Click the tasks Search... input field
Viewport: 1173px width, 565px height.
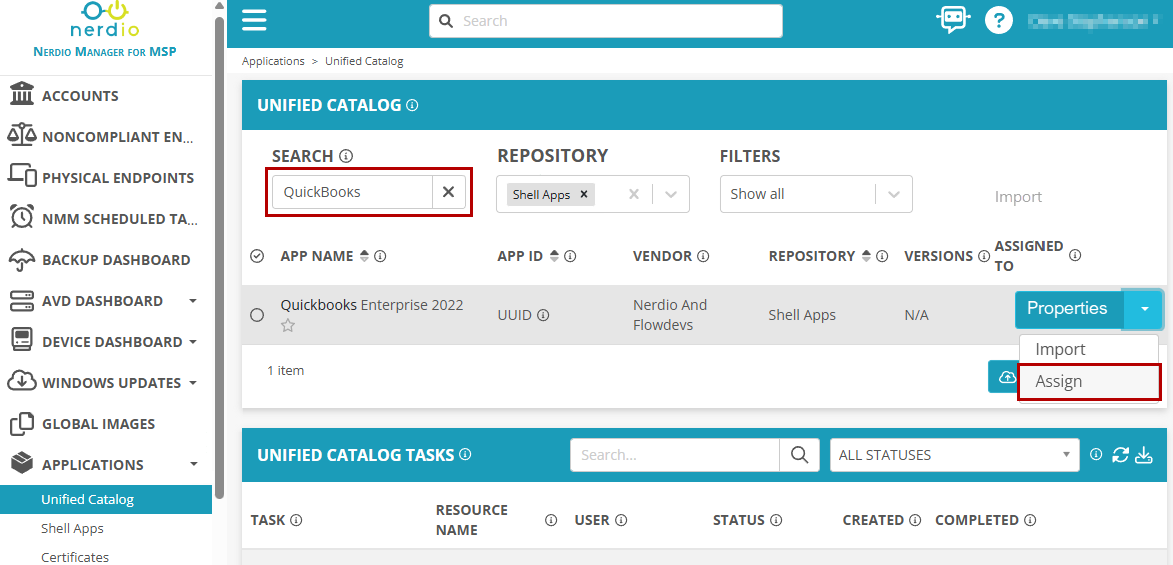point(675,454)
